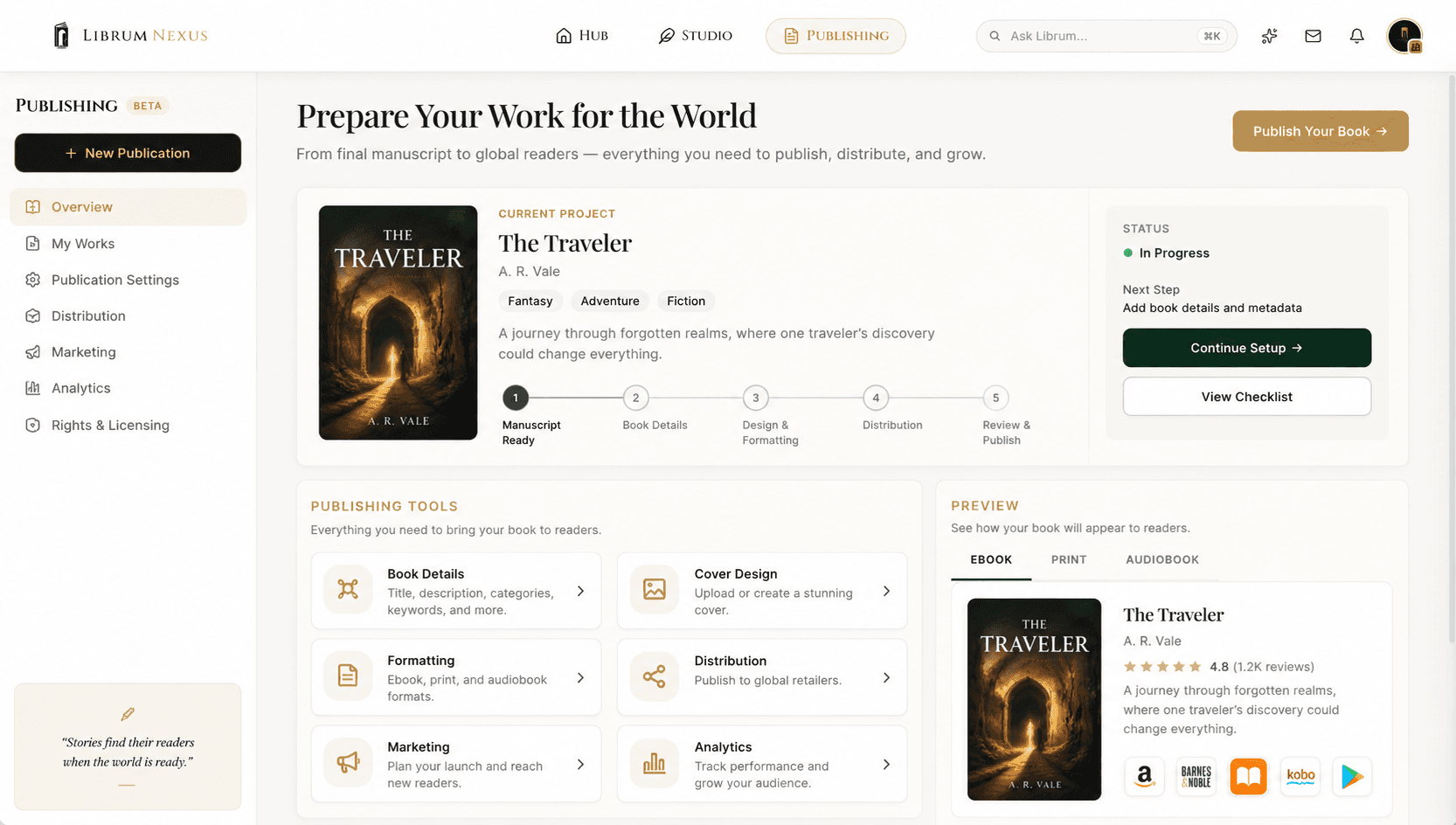The width and height of the screenshot is (1456, 825).
Task: Open the user profile avatar
Action: pyautogui.click(x=1404, y=36)
